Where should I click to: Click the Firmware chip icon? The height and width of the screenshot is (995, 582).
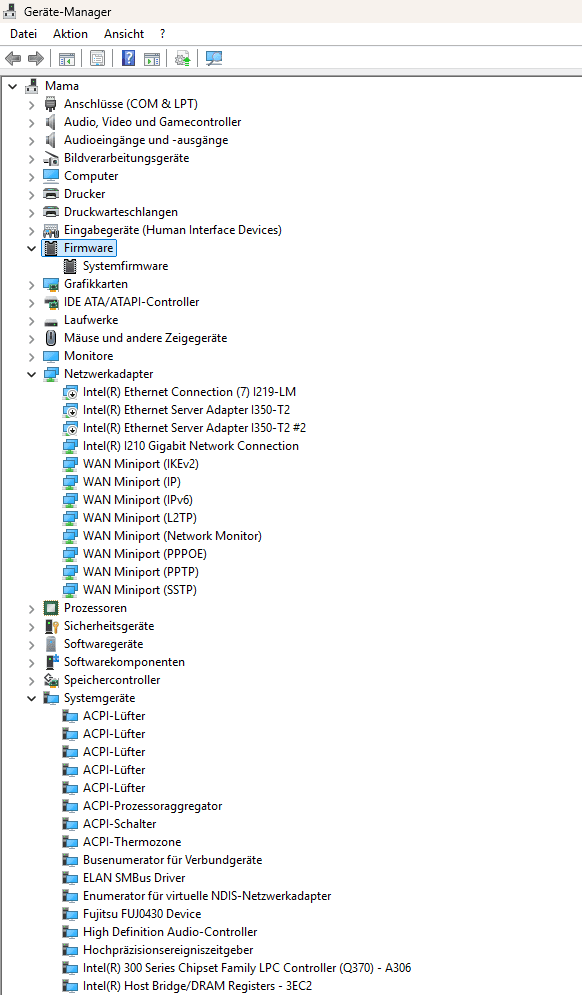tap(51, 248)
